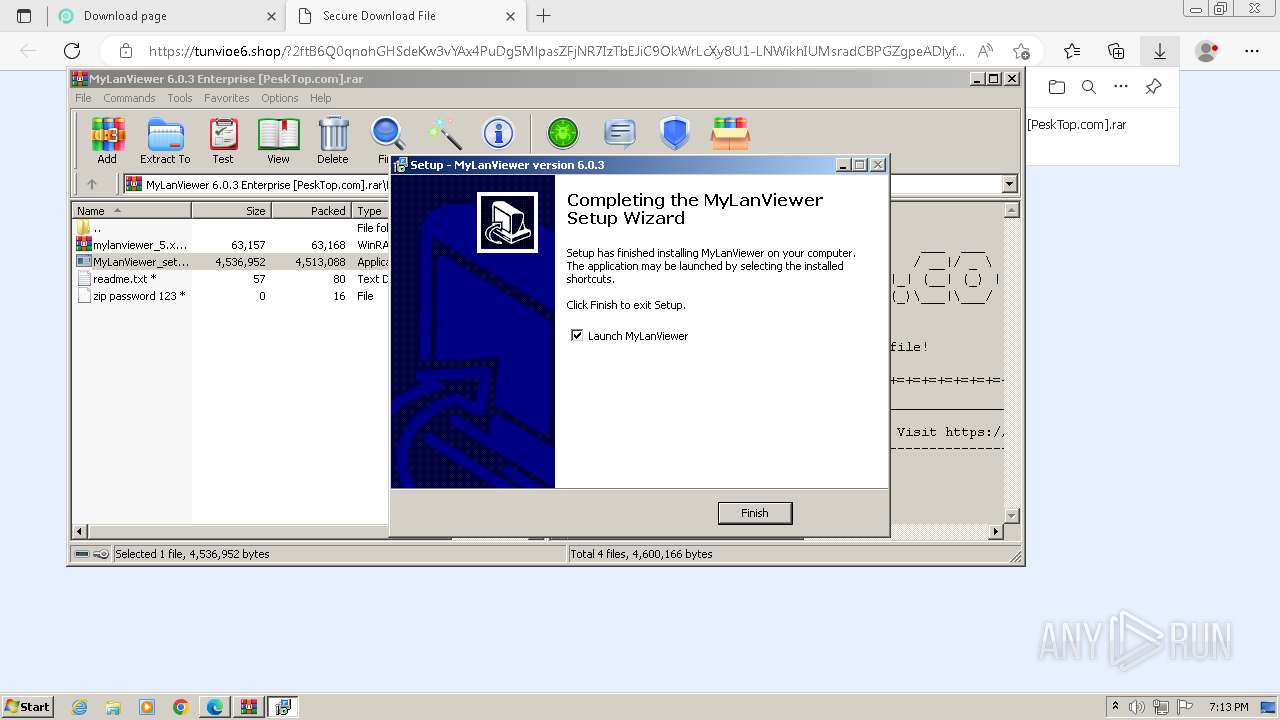Click the SFX books box icon
1280x720 pixels.
pos(730,133)
